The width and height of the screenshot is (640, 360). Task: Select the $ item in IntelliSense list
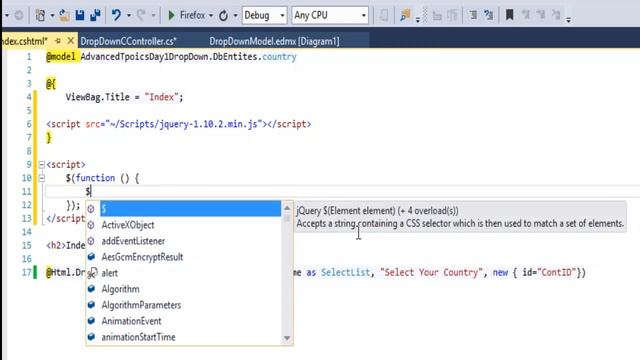183,209
